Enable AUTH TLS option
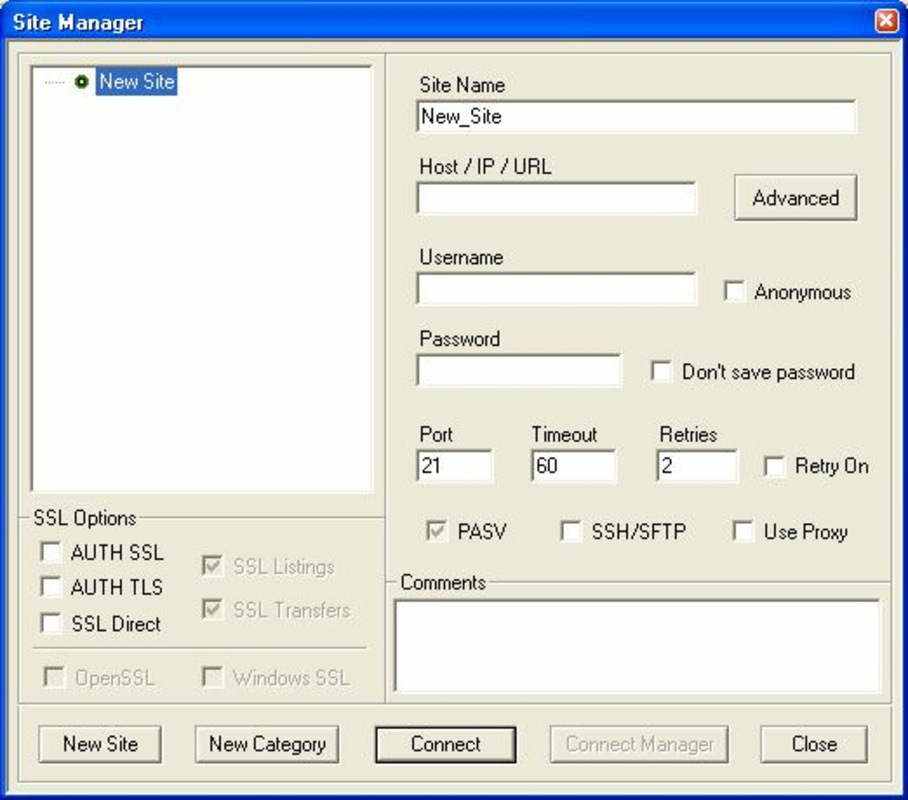Image resolution: width=908 pixels, height=800 pixels. tap(51, 587)
